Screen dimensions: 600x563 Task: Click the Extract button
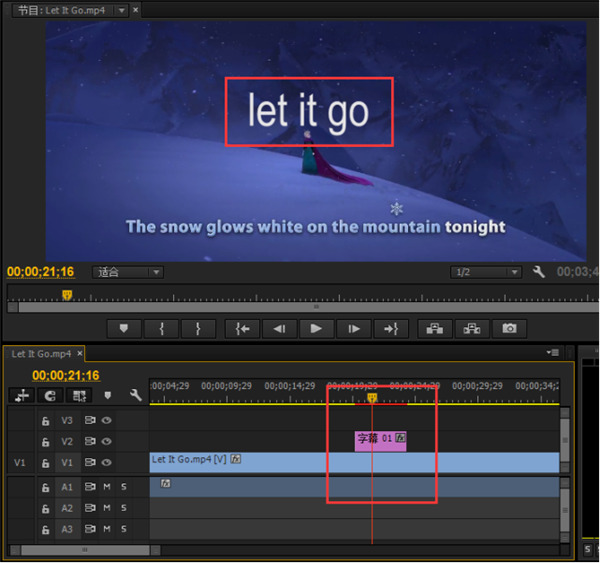472,328
